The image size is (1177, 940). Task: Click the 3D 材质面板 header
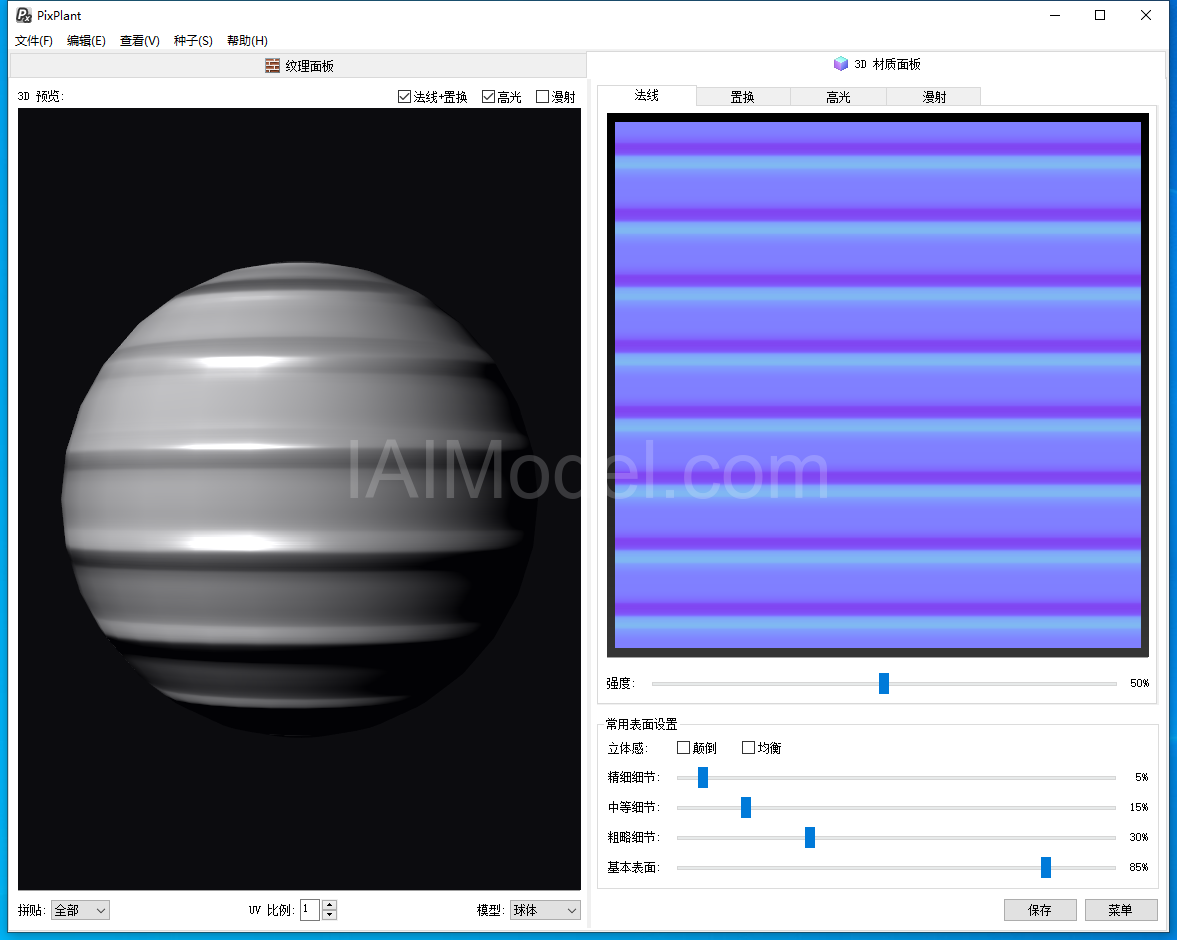point(877,64)
